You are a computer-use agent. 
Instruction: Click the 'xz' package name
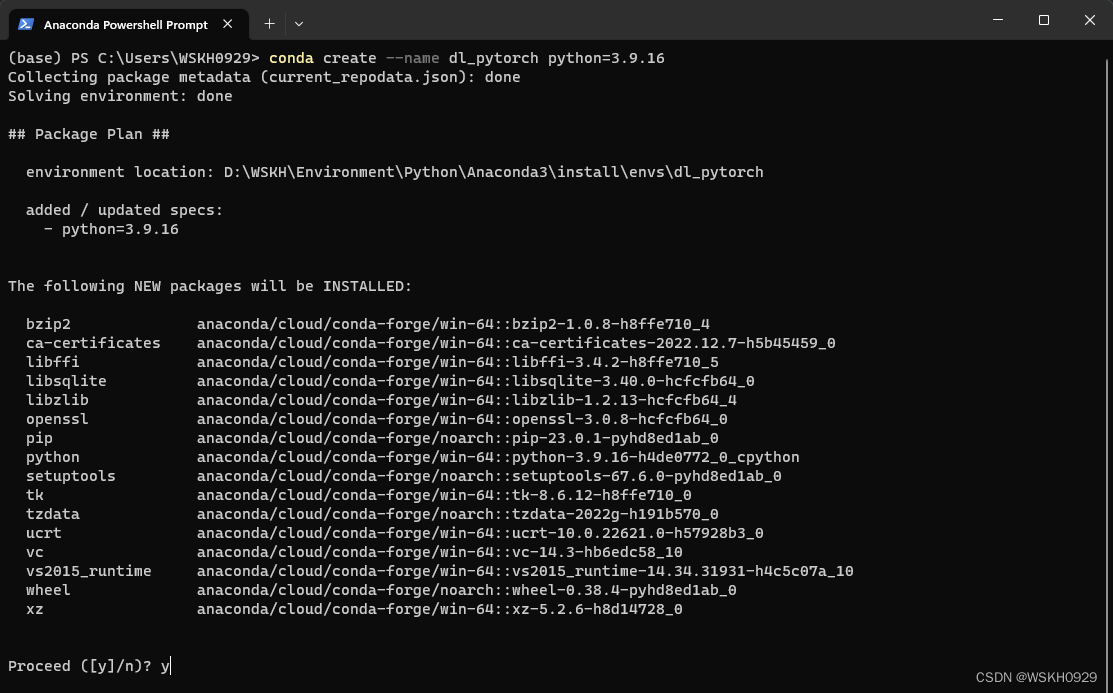[x=35, y=609]
